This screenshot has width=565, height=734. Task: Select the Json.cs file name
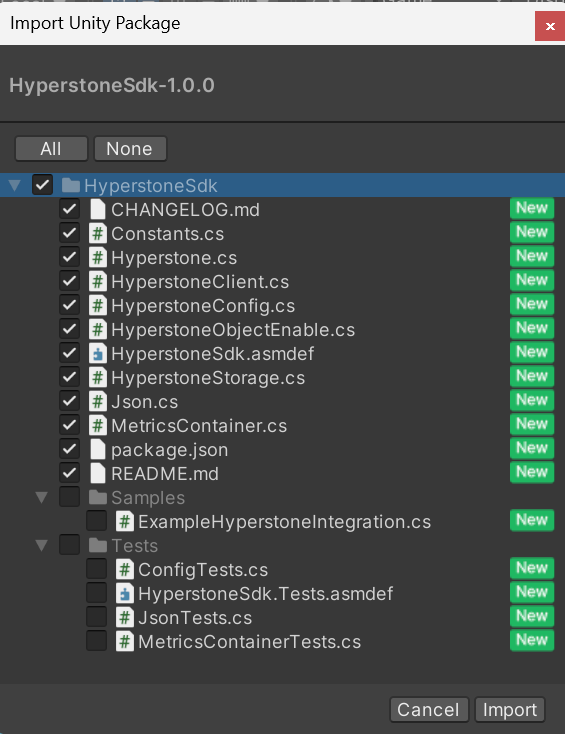pos(145,402)
